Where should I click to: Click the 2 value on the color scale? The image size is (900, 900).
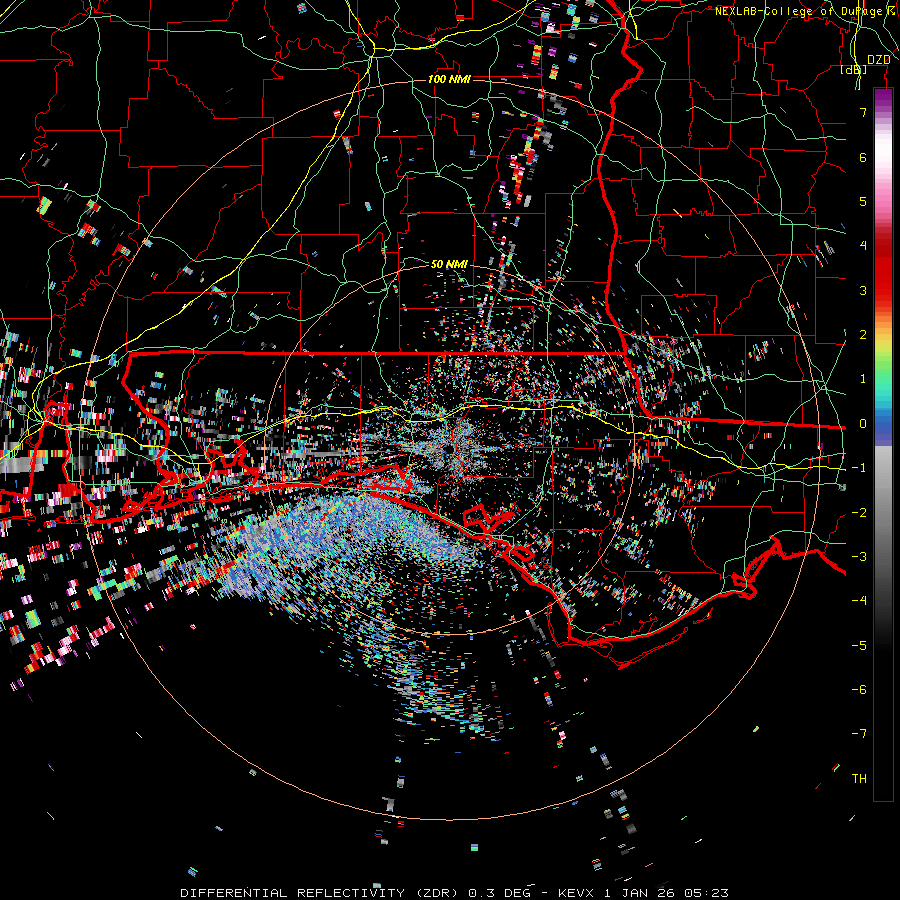click(863, 335)
